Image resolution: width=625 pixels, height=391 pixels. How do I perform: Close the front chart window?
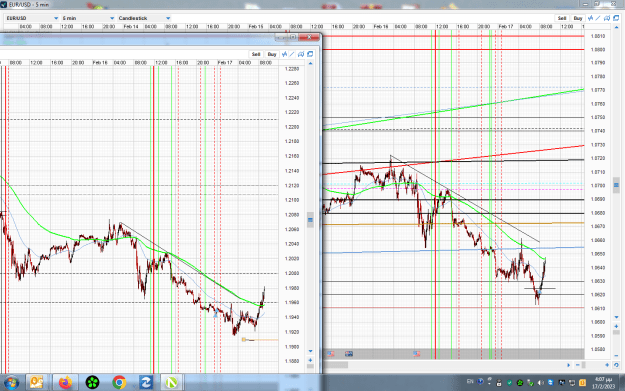coord(309,37)
